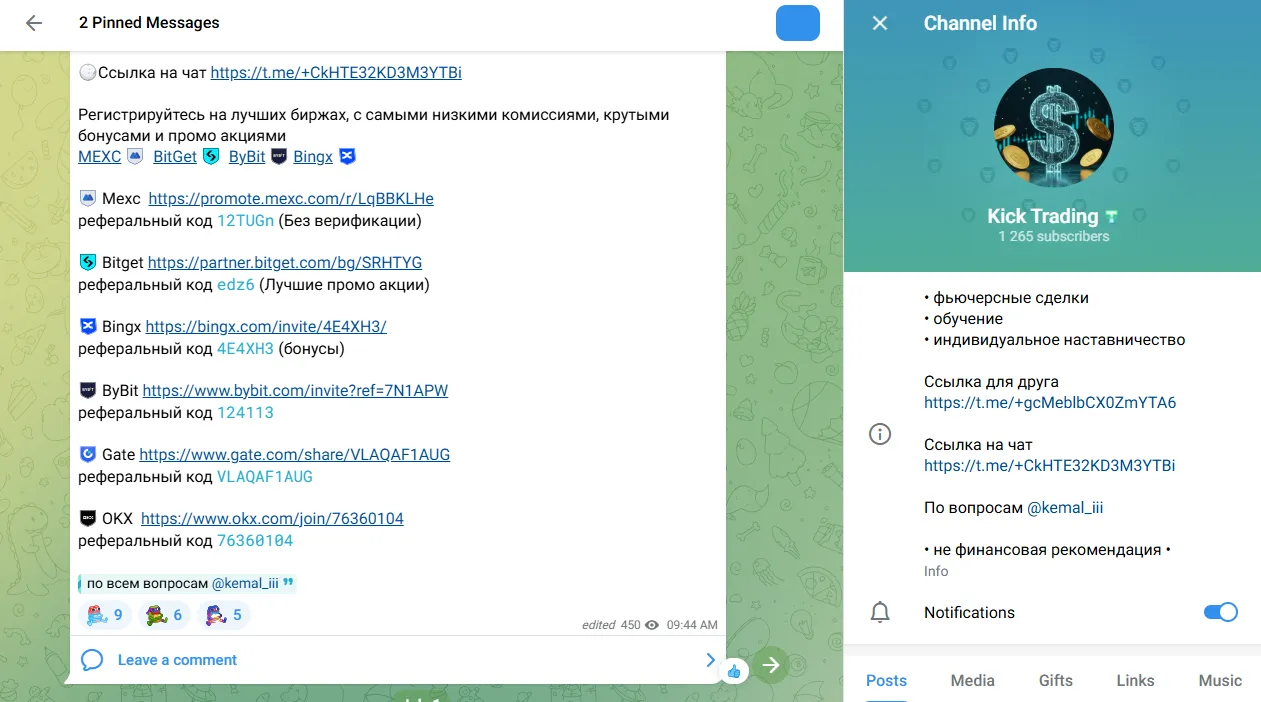Viewport: 1261px width, 702px height.
Task: Click the thumbs up reaction button
Action: pos(734,671)
